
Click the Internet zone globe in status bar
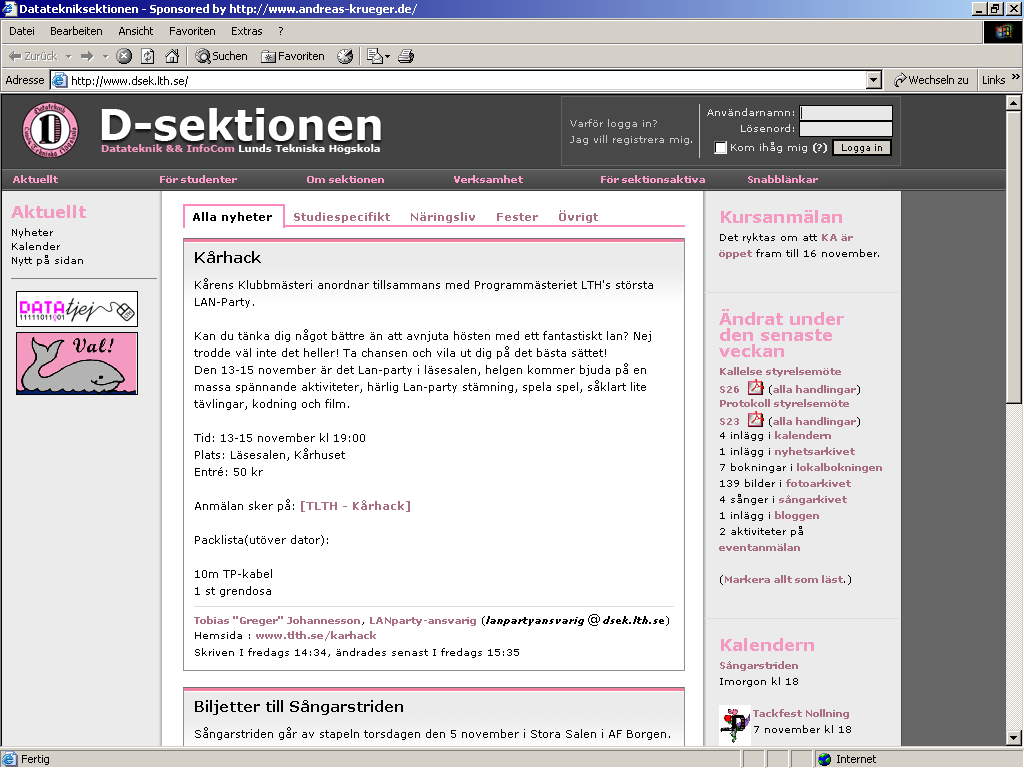[825, 759]
